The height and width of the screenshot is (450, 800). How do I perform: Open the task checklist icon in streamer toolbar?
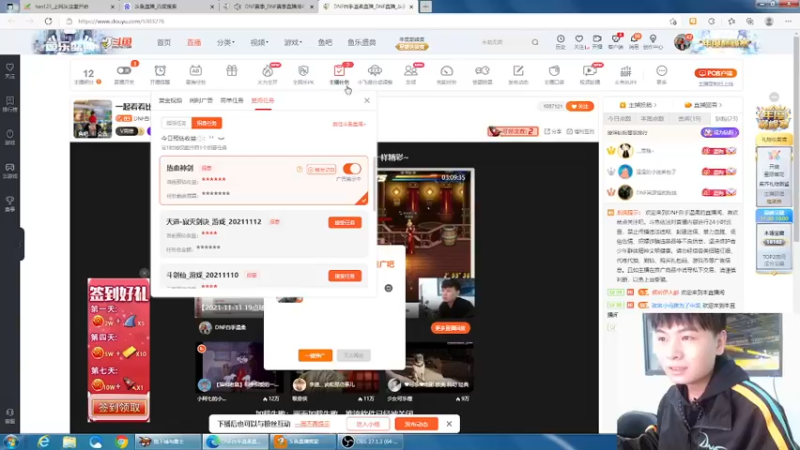click(339, 70)
